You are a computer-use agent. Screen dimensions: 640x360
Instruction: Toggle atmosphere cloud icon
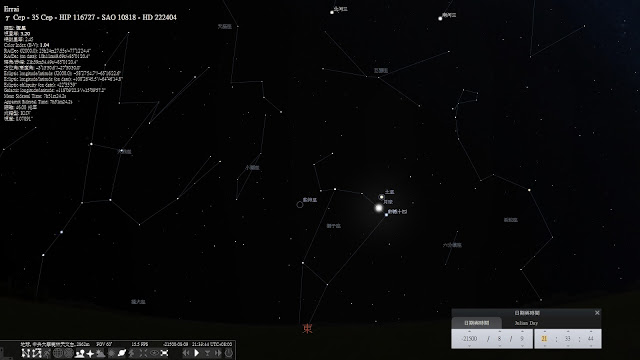coord(100,353)
